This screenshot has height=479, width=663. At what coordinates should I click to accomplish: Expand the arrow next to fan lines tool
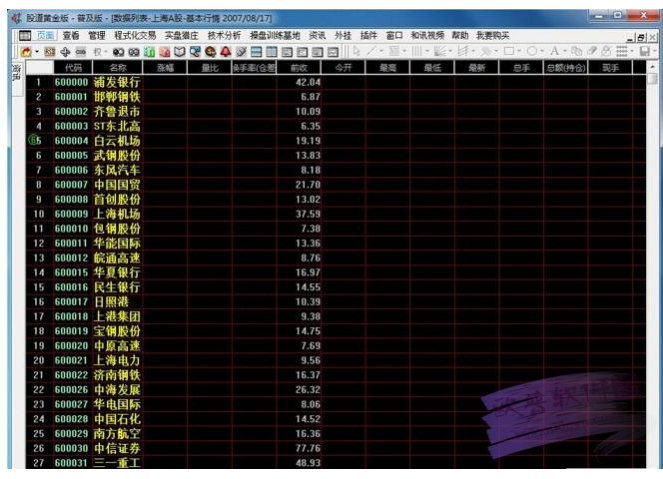point(450,52)
